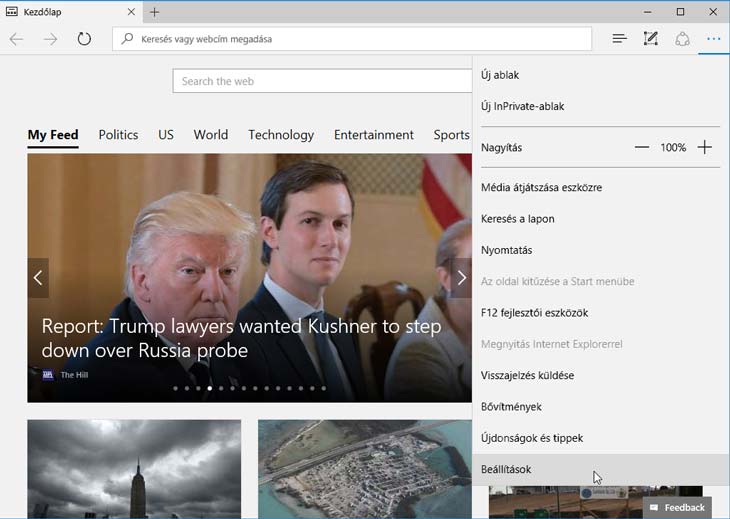Open the Trump lawyers Kushner headline
This screenshot has height=519, width=730.
[x=241, y=339]
